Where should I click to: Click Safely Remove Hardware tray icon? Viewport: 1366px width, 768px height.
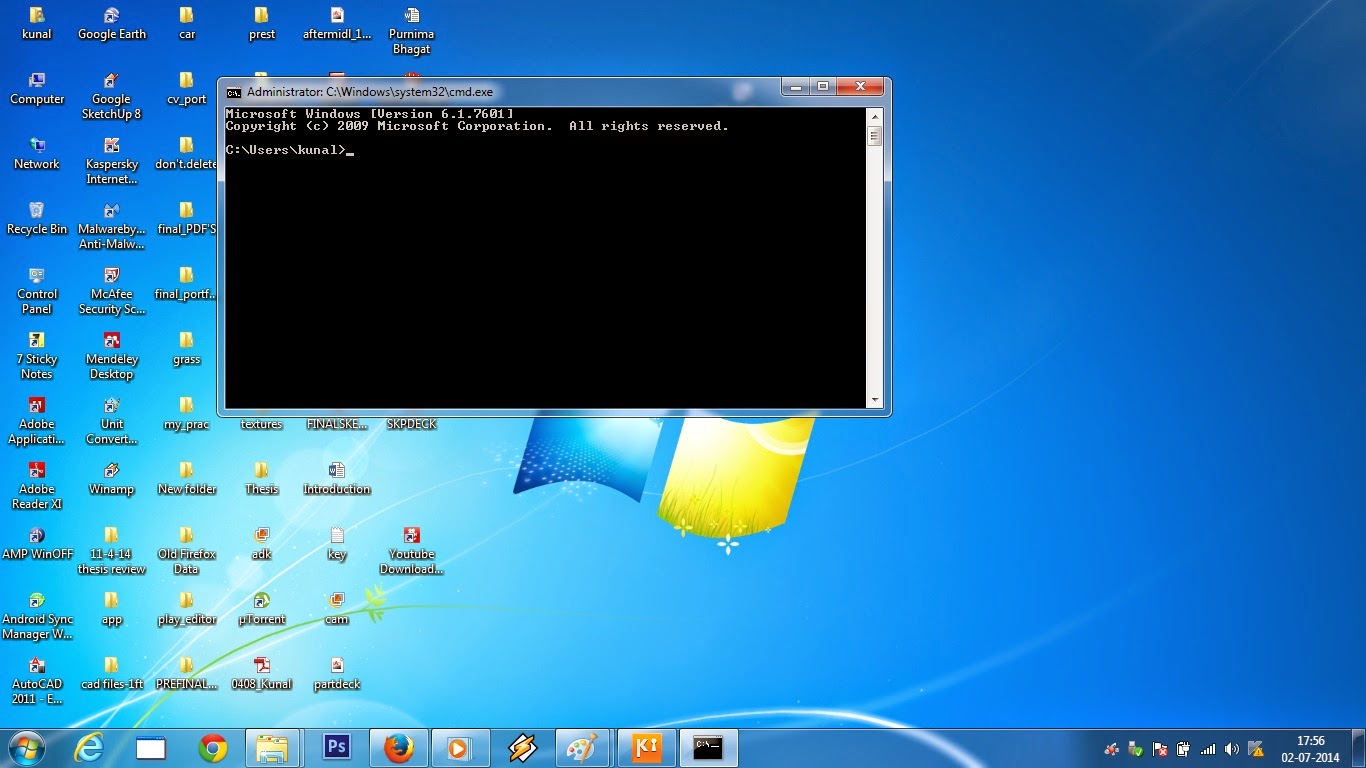tap(1135, 748)
